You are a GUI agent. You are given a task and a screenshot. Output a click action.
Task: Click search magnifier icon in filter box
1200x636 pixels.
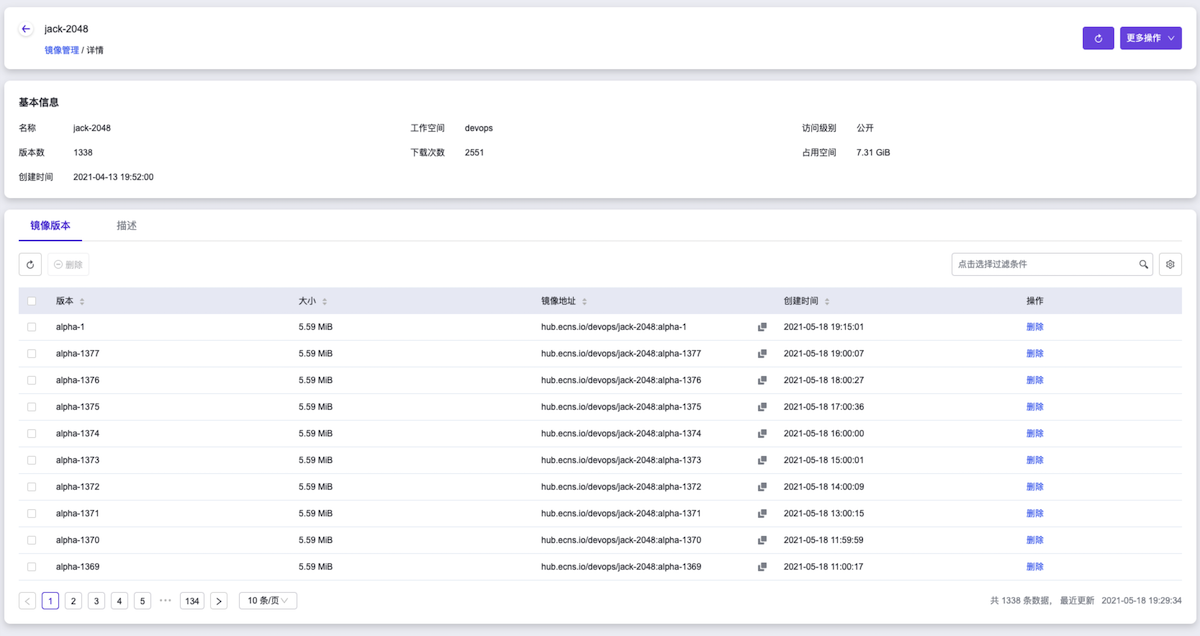point(1144,265)
